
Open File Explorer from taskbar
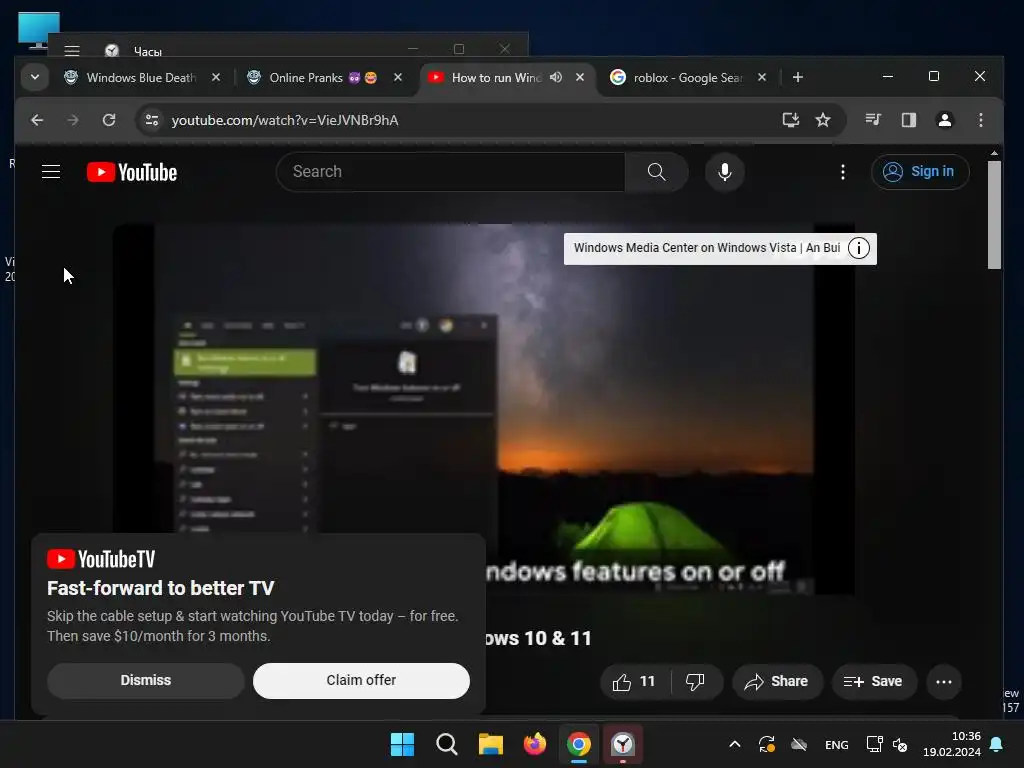[490, 744]
